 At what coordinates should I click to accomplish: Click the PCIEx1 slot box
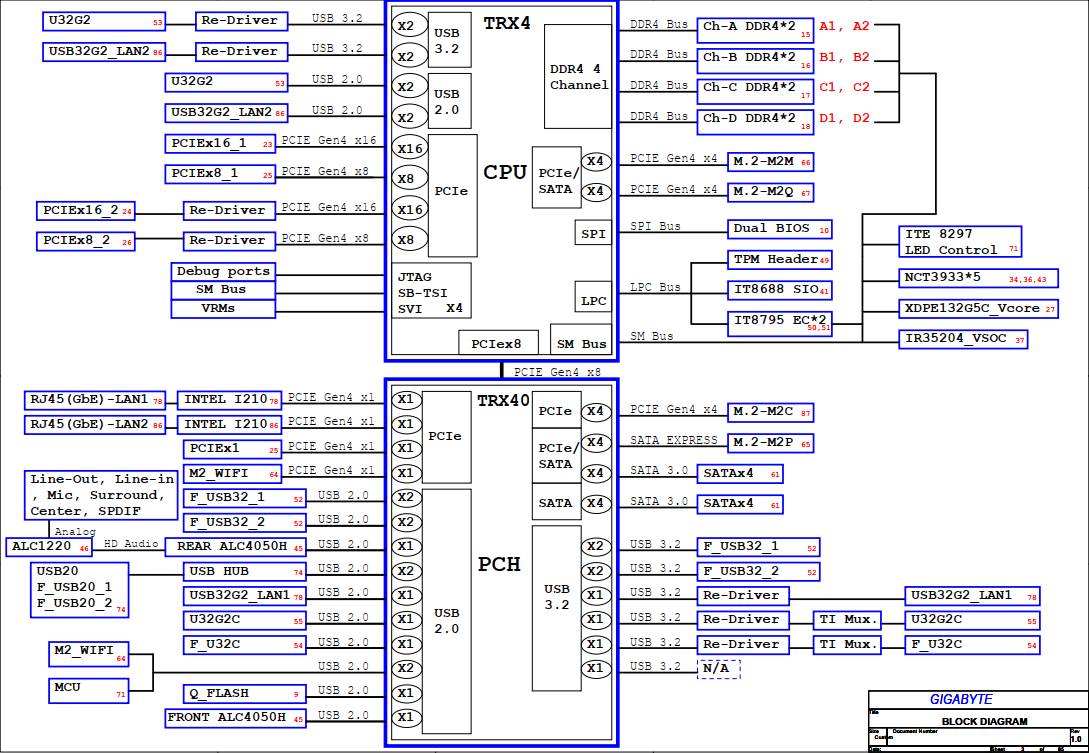(232, 449)
